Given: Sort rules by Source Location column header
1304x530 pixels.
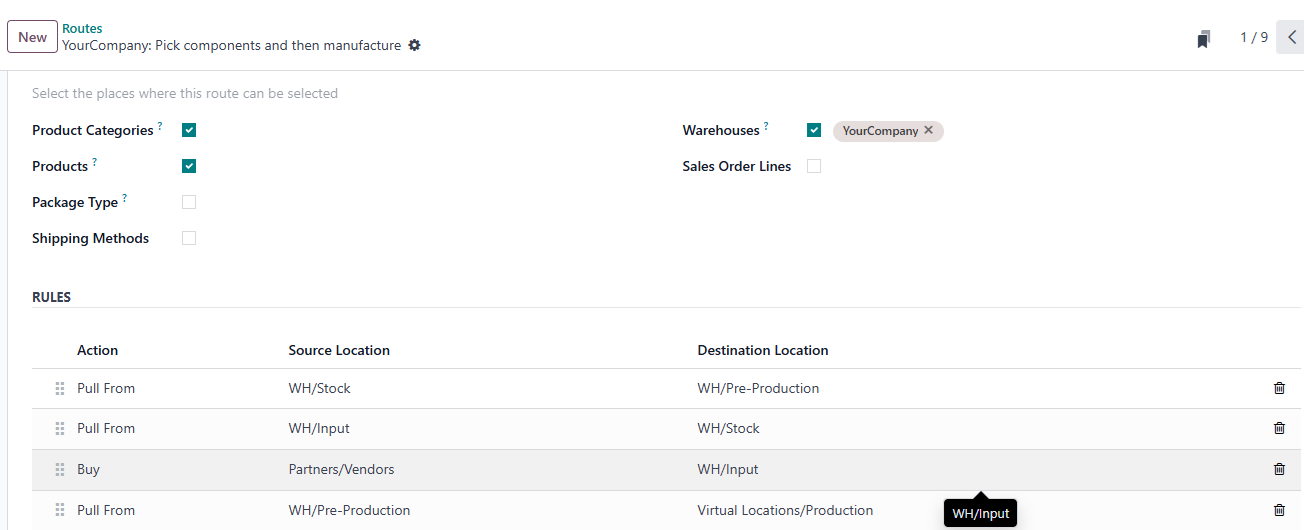Looking at the screenshot, I should [x=339, y=350].
